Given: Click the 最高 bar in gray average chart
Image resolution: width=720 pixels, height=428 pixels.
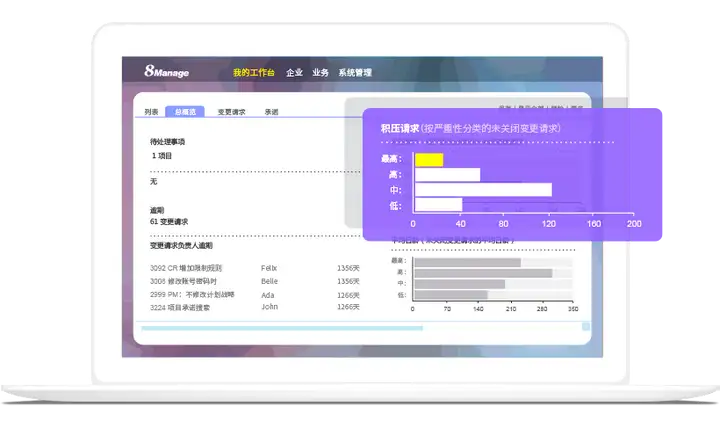Looking at the screenshot, I should (467, 262).
